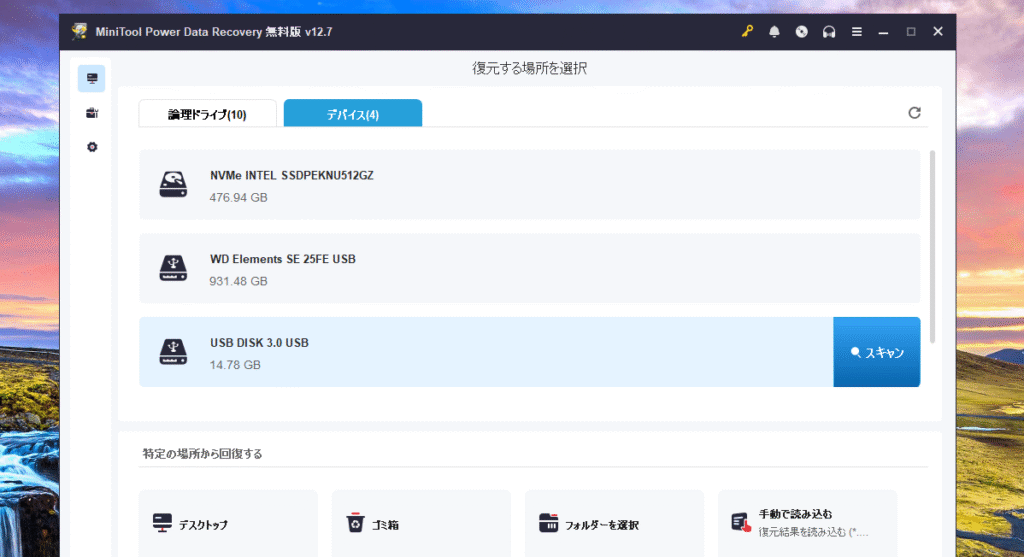Click the key register icon in title bar
This screenshot has height=557, width=1024.
coord(747,32)
